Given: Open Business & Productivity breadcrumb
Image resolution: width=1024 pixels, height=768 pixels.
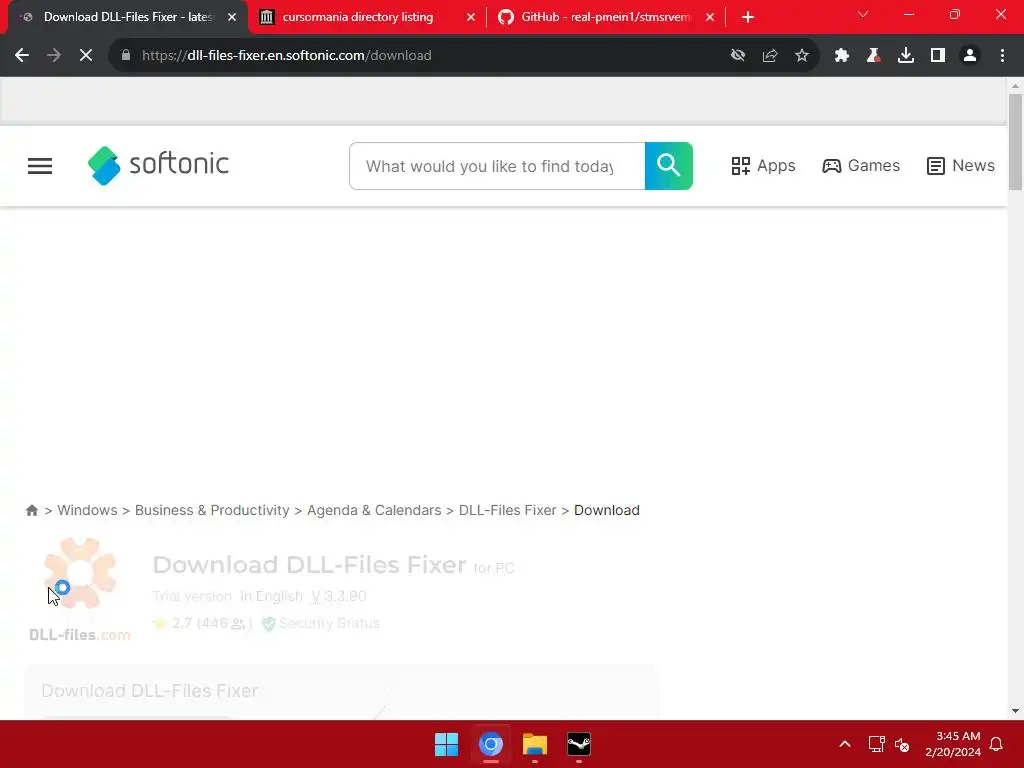Looking at the screenshot, I should [x=212, y=510].
